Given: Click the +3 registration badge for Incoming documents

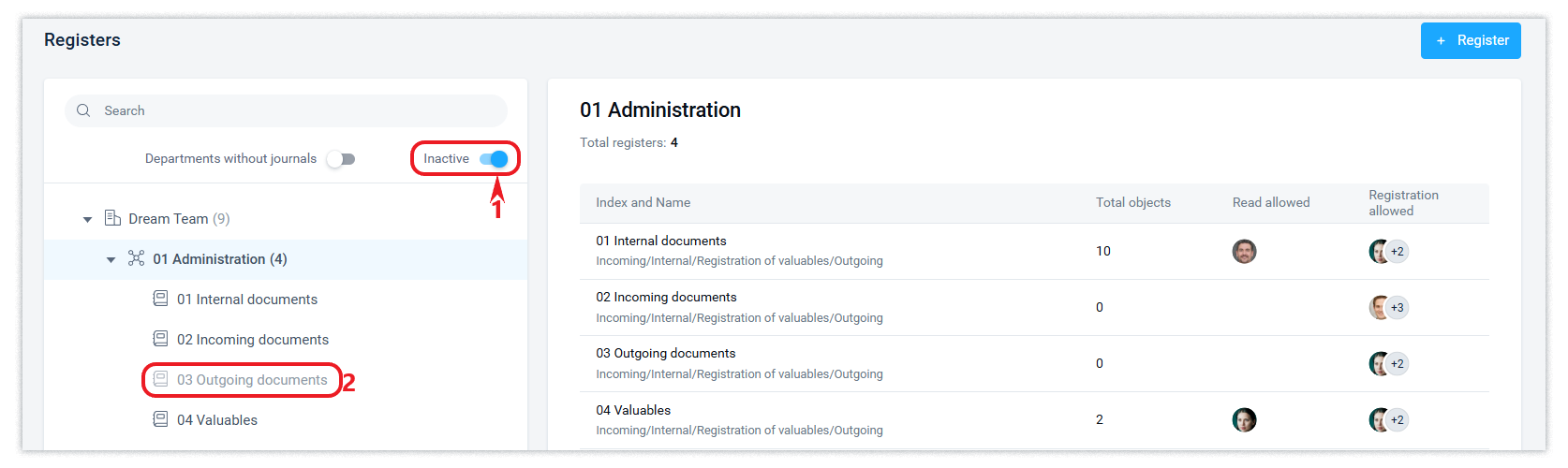Looking at the screenshot, I should tap(1397, 307).
